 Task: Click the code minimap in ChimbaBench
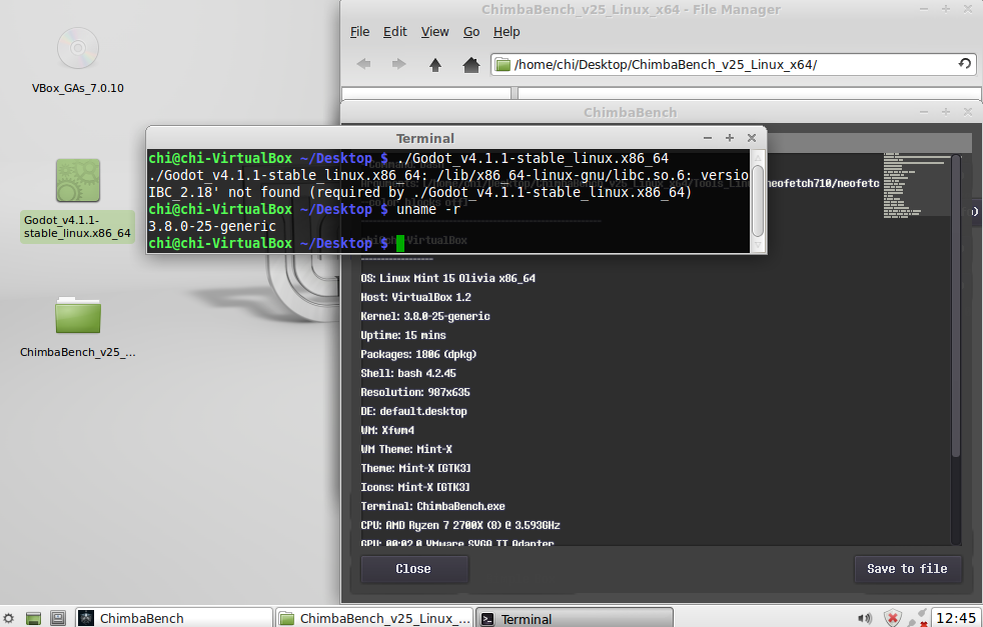[917, 184]
